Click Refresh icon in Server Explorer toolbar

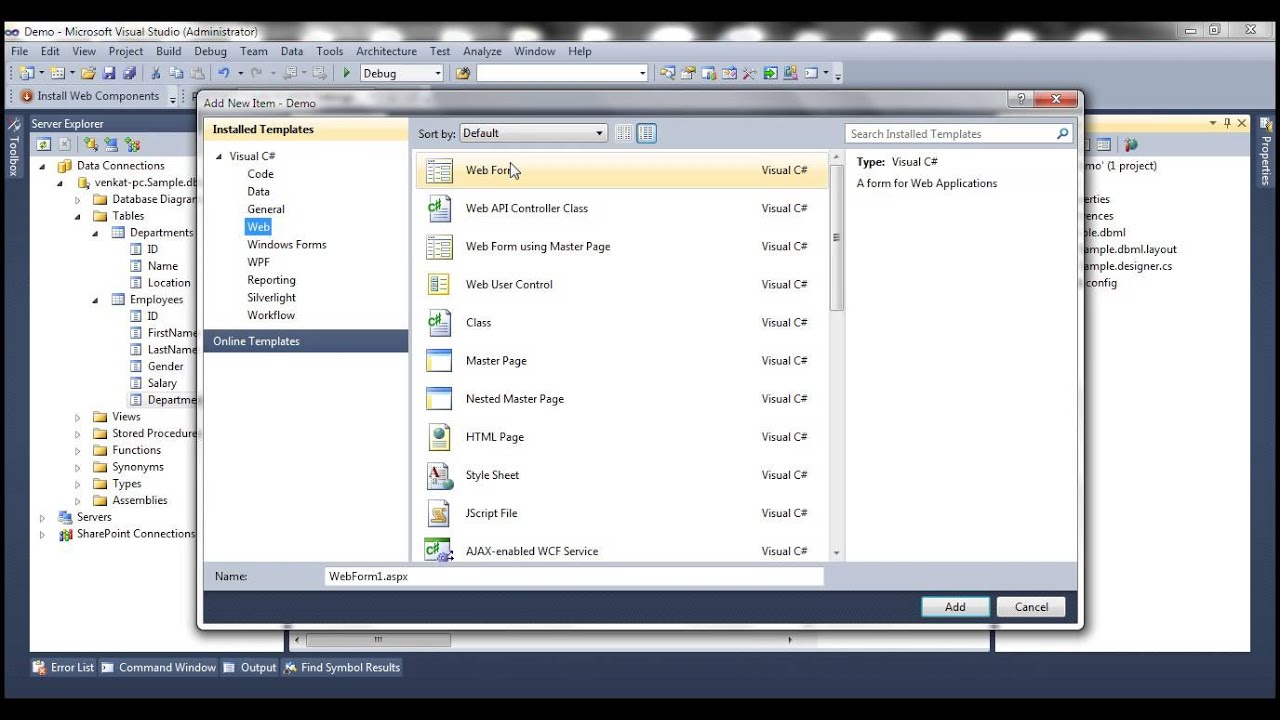pos(44,145)
